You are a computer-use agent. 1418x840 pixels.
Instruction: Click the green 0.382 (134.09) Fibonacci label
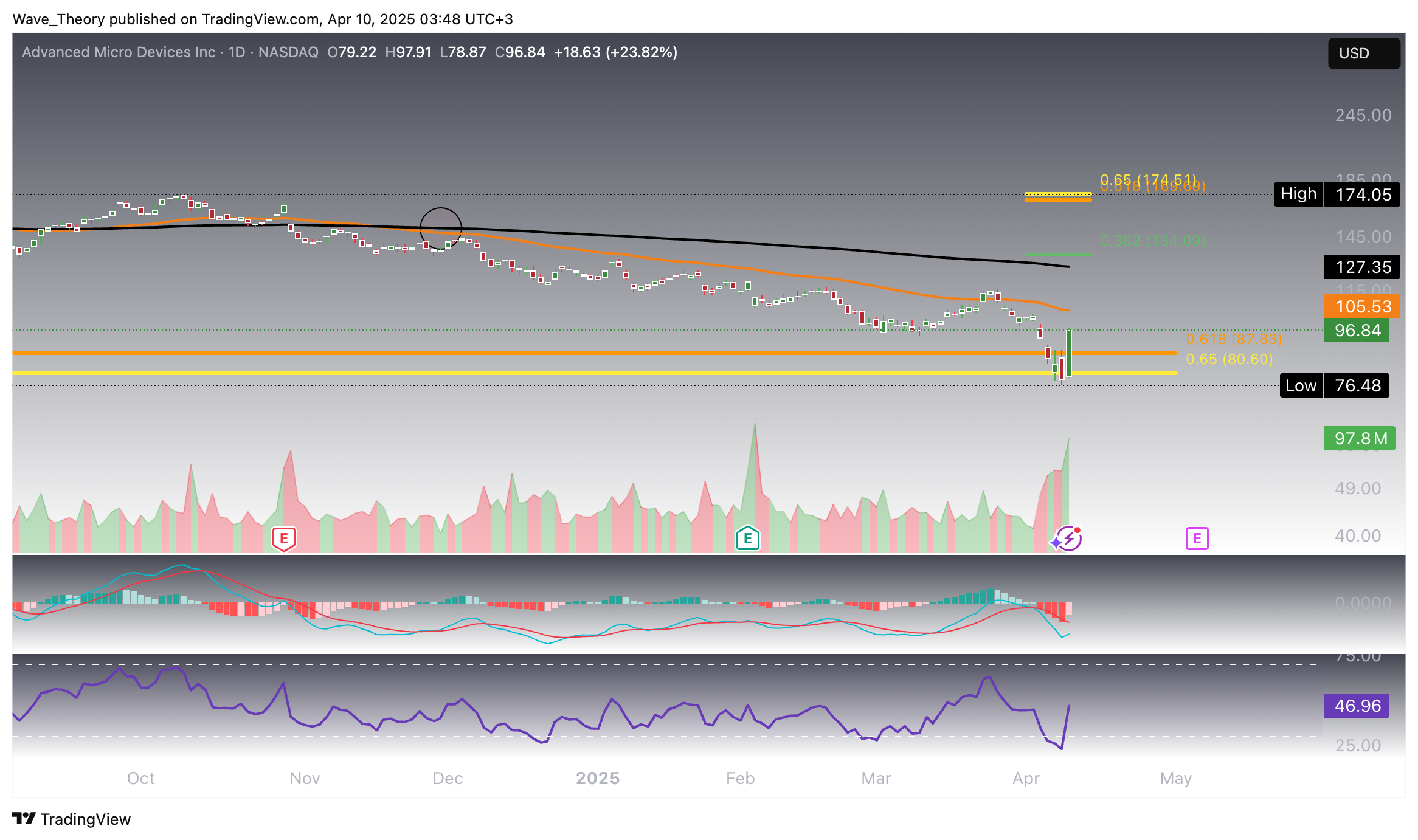1153,241
